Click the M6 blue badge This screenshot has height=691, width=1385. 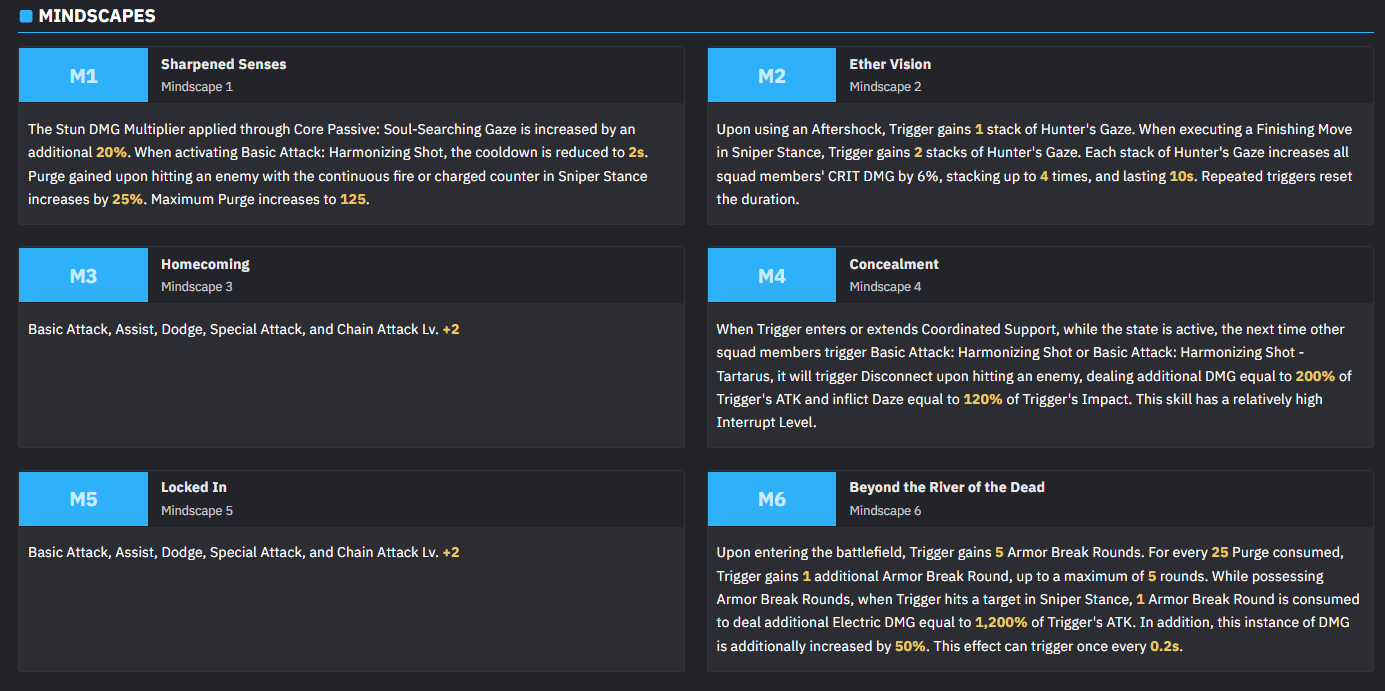pos(772,499)
